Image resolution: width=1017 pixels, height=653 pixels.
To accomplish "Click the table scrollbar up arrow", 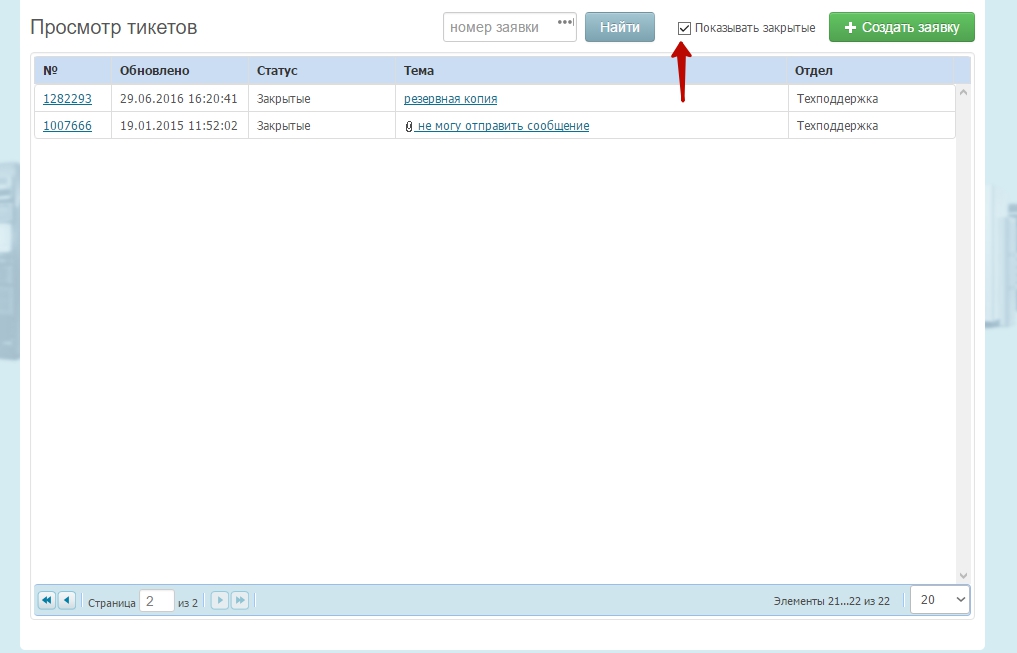I will tap(963, 92).
